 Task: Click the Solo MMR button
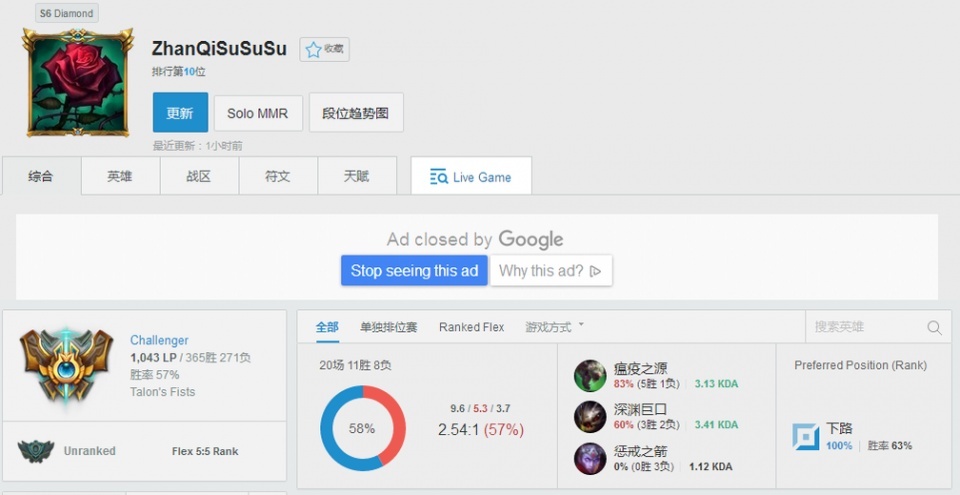pyautogui.click(x=257, y=113)
